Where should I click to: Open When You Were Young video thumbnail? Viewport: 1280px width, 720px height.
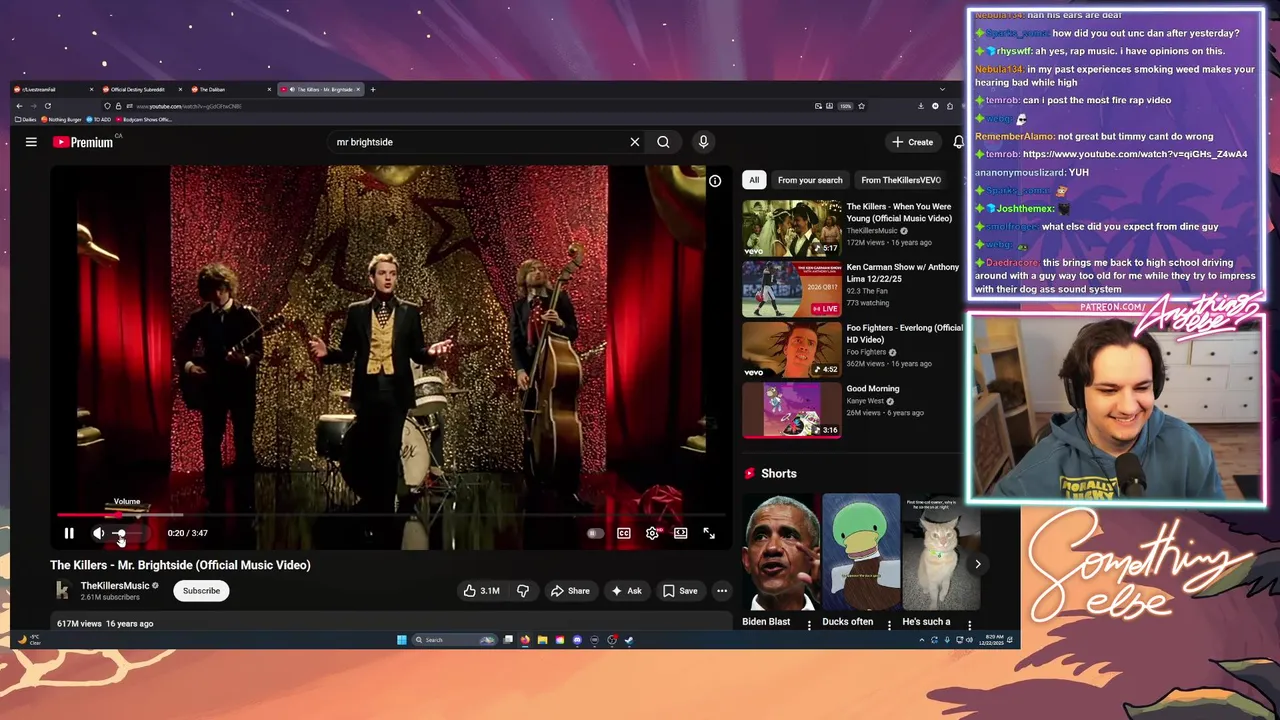coord(792,228)
